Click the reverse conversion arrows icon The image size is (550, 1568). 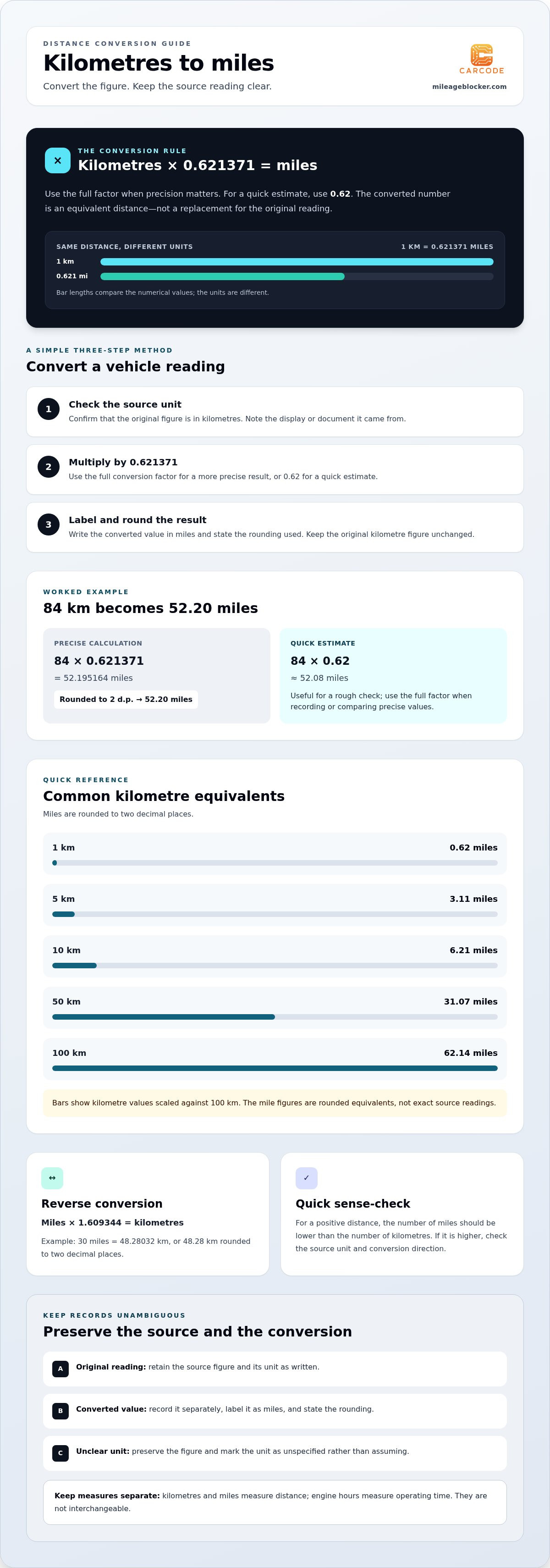52,1178
